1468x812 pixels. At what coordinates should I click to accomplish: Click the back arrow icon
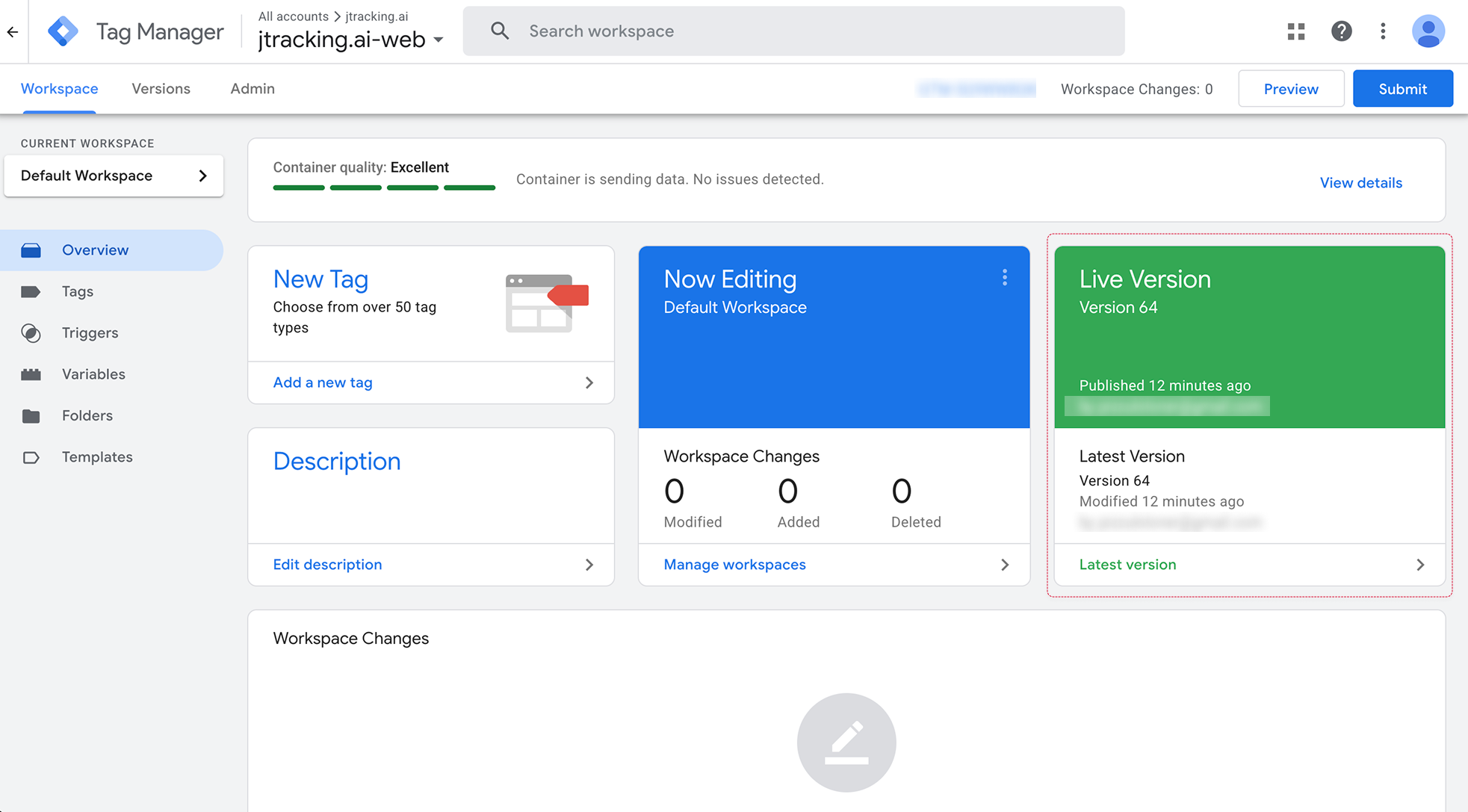tap(13, 31)
